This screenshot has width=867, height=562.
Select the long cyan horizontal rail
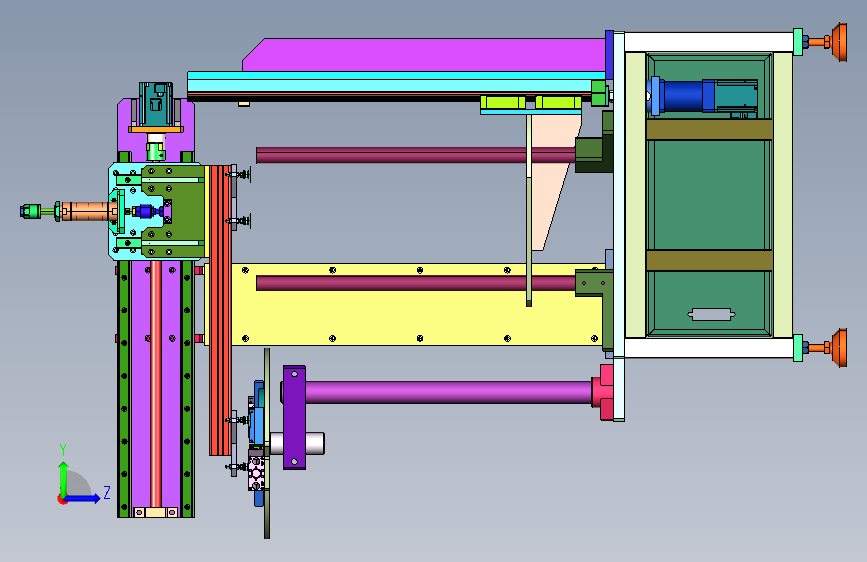(x=396, y=83)
